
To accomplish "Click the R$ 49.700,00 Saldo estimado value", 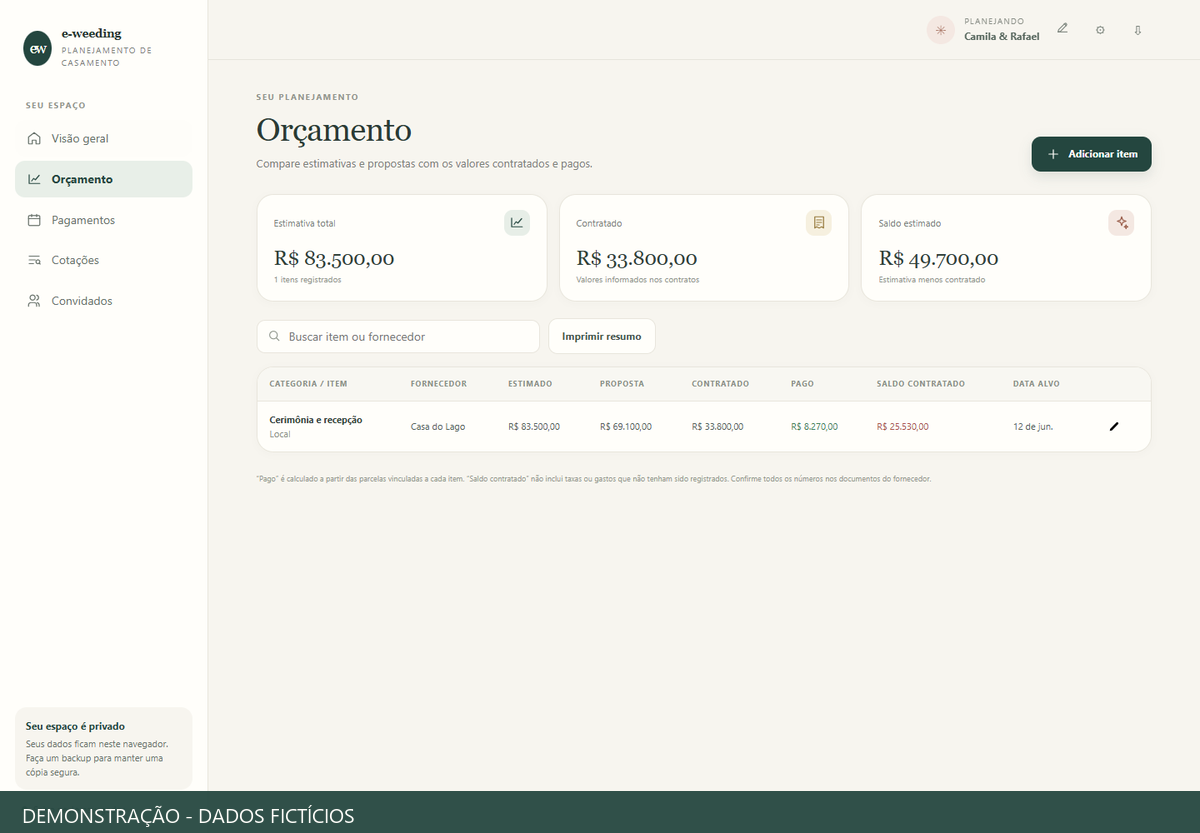I will [x=939, y=259].
